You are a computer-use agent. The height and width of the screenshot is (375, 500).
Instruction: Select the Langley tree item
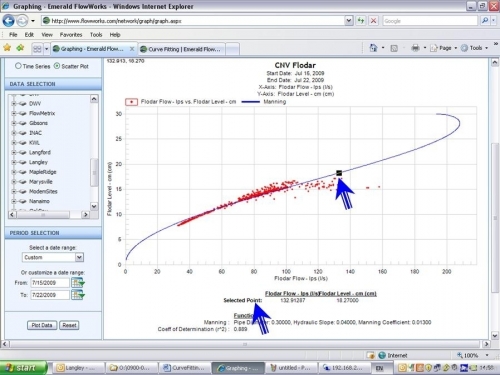[x=38, y=162]
